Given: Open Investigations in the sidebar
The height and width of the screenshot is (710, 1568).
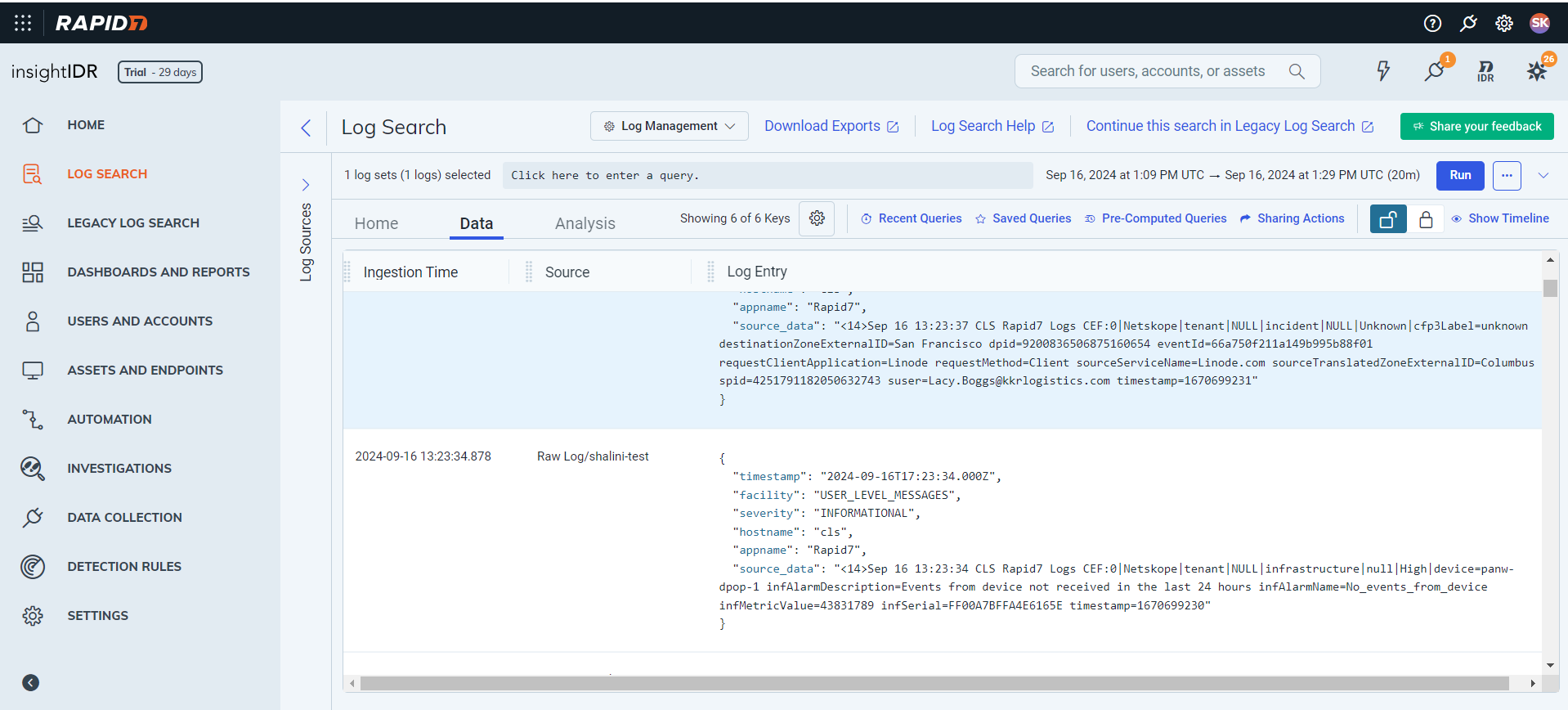Looking at the screenshot, I should [119, 469].
